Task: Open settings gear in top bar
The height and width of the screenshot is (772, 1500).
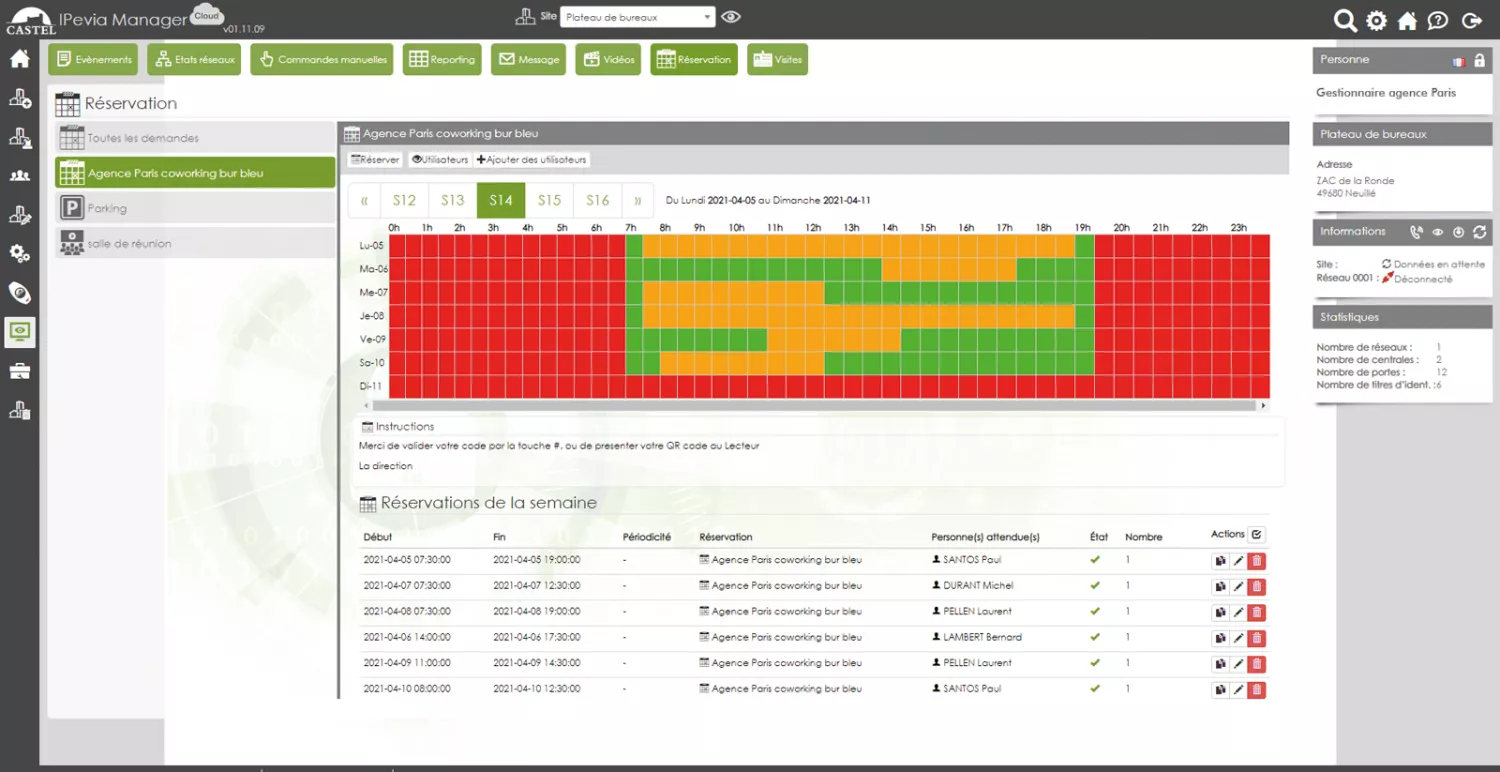Action: click(1377, 21)
